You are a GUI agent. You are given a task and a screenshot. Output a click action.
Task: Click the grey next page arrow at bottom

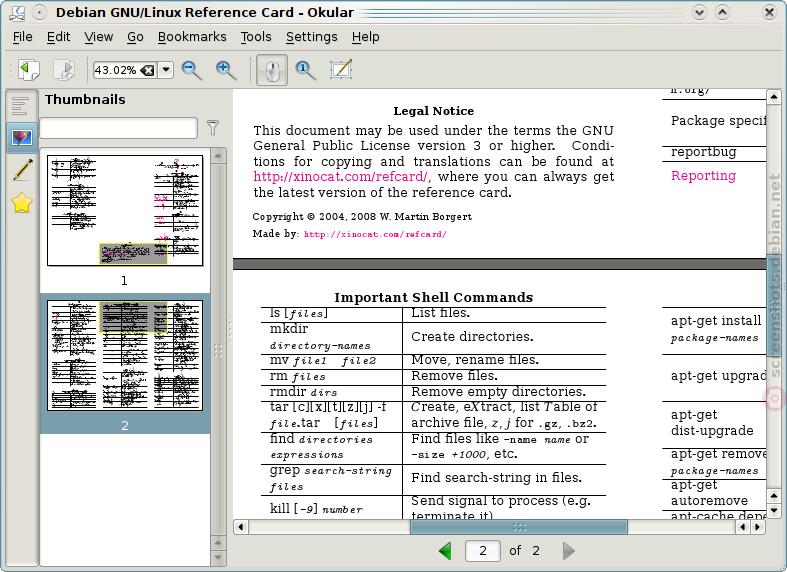568,551
